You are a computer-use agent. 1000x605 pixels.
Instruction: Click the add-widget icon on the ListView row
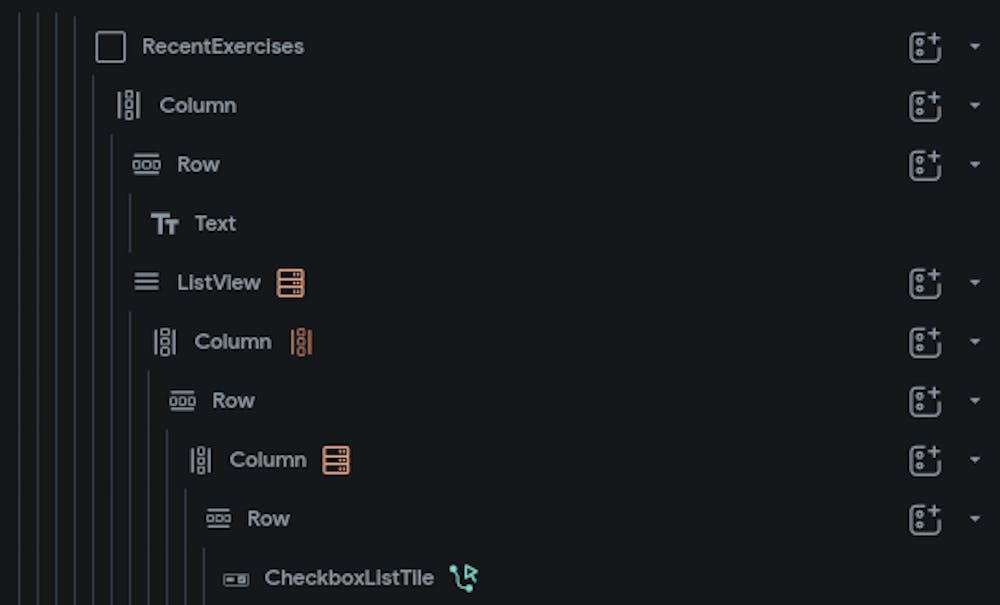925,283
